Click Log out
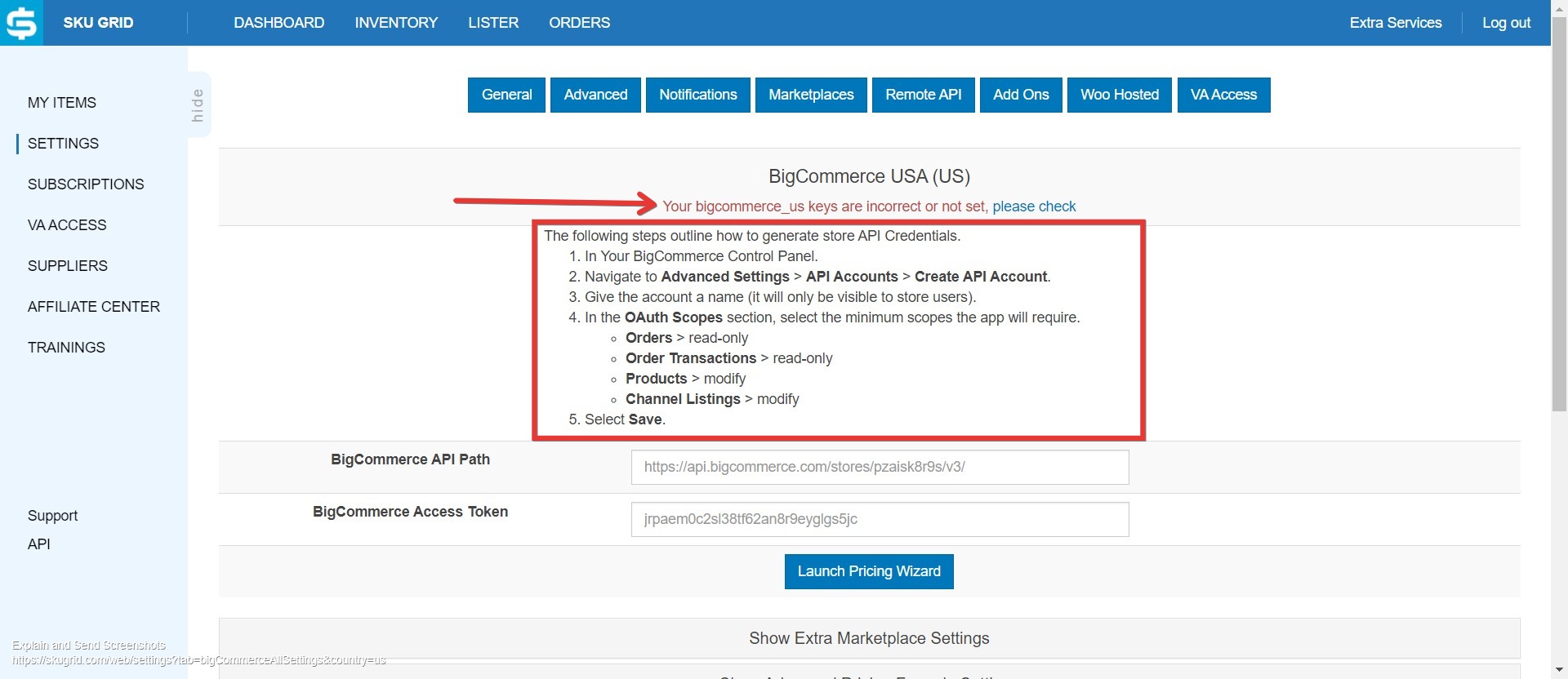The width and height of the screenshot is (1568, 679). pos(1506,23)
